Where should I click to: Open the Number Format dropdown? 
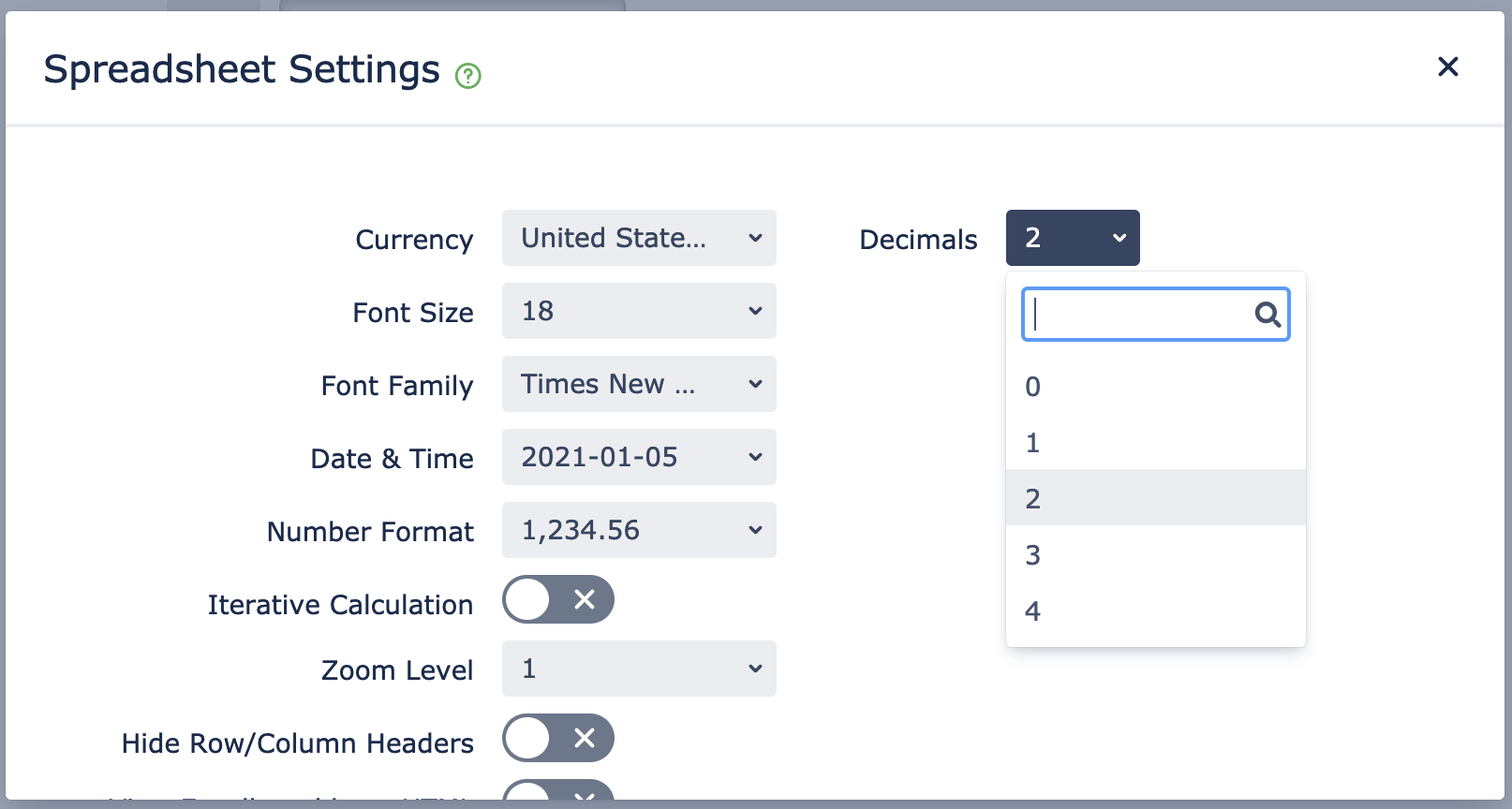639,530
